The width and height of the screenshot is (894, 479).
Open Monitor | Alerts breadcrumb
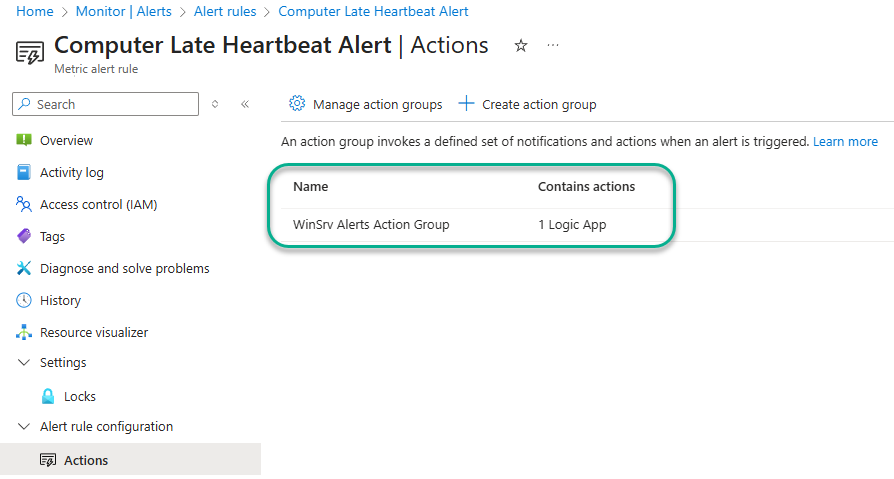124,11
